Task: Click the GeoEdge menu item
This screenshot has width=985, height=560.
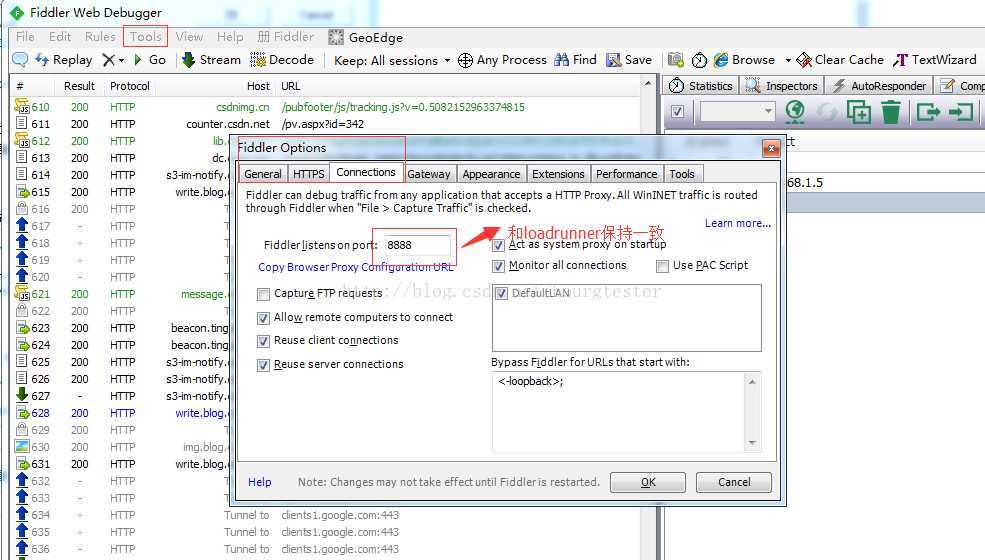Action: 366,38
